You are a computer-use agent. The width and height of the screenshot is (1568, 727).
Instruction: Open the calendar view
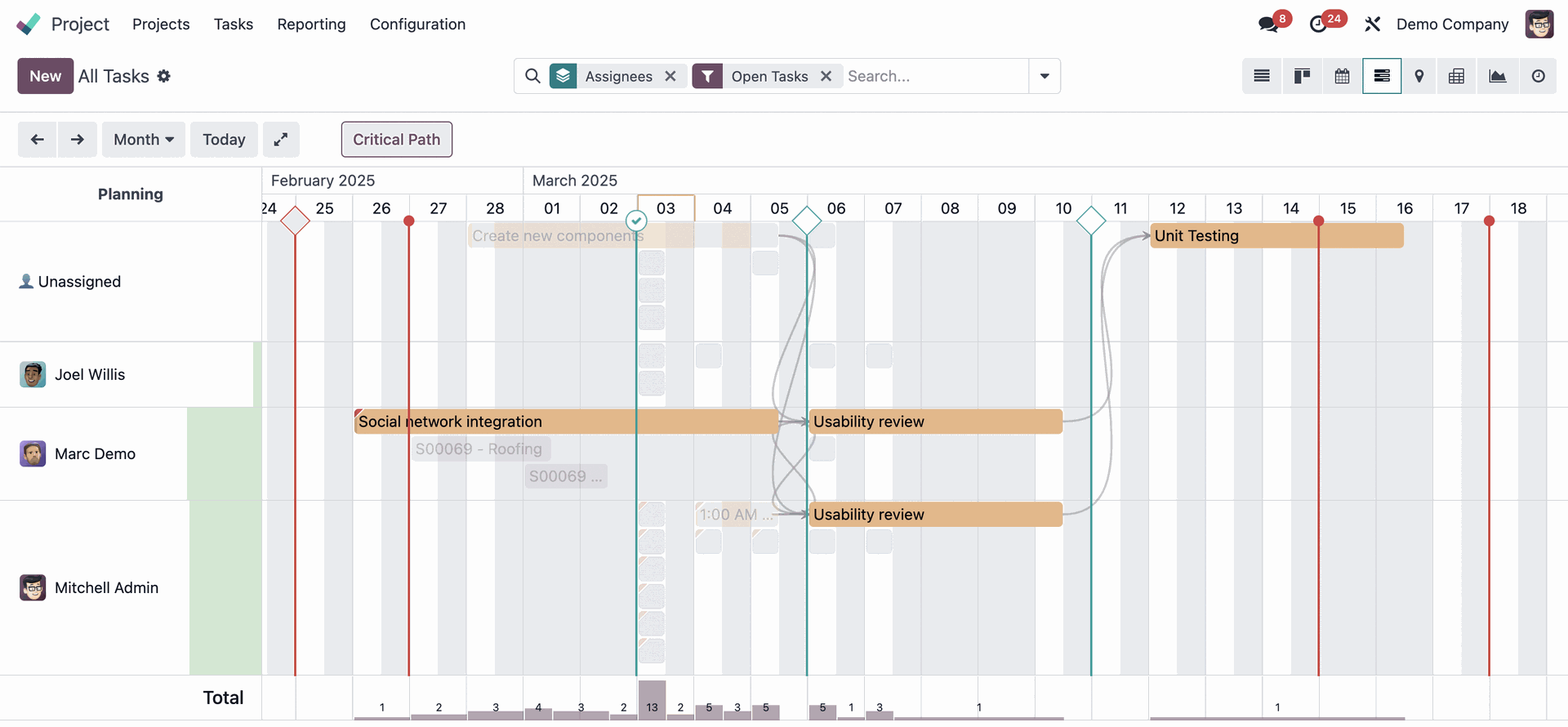click(1342, 76)
